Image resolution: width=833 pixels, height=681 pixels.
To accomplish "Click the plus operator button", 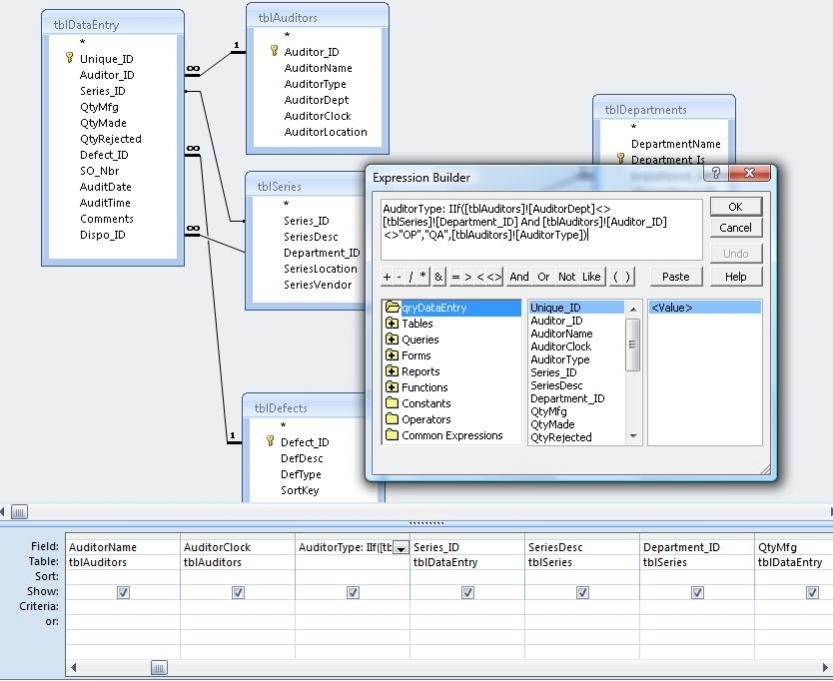I will (387, 276).
